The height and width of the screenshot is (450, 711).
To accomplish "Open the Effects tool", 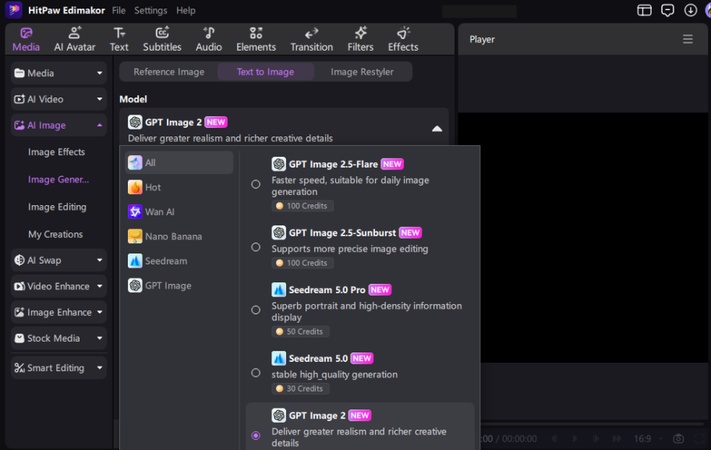I will point(403,39).
